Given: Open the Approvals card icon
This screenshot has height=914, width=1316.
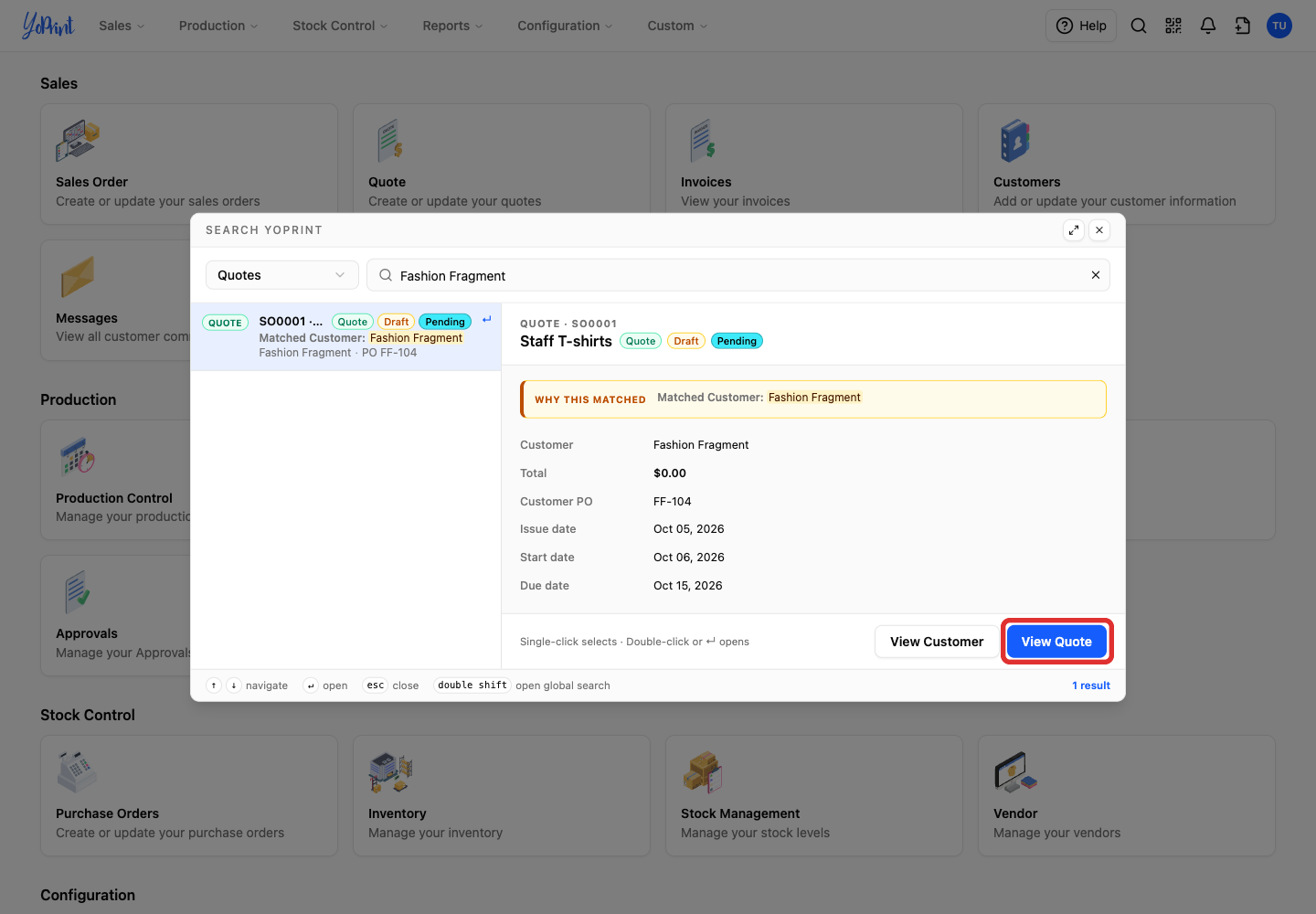Looking at the screenshot, I should 78,592.
